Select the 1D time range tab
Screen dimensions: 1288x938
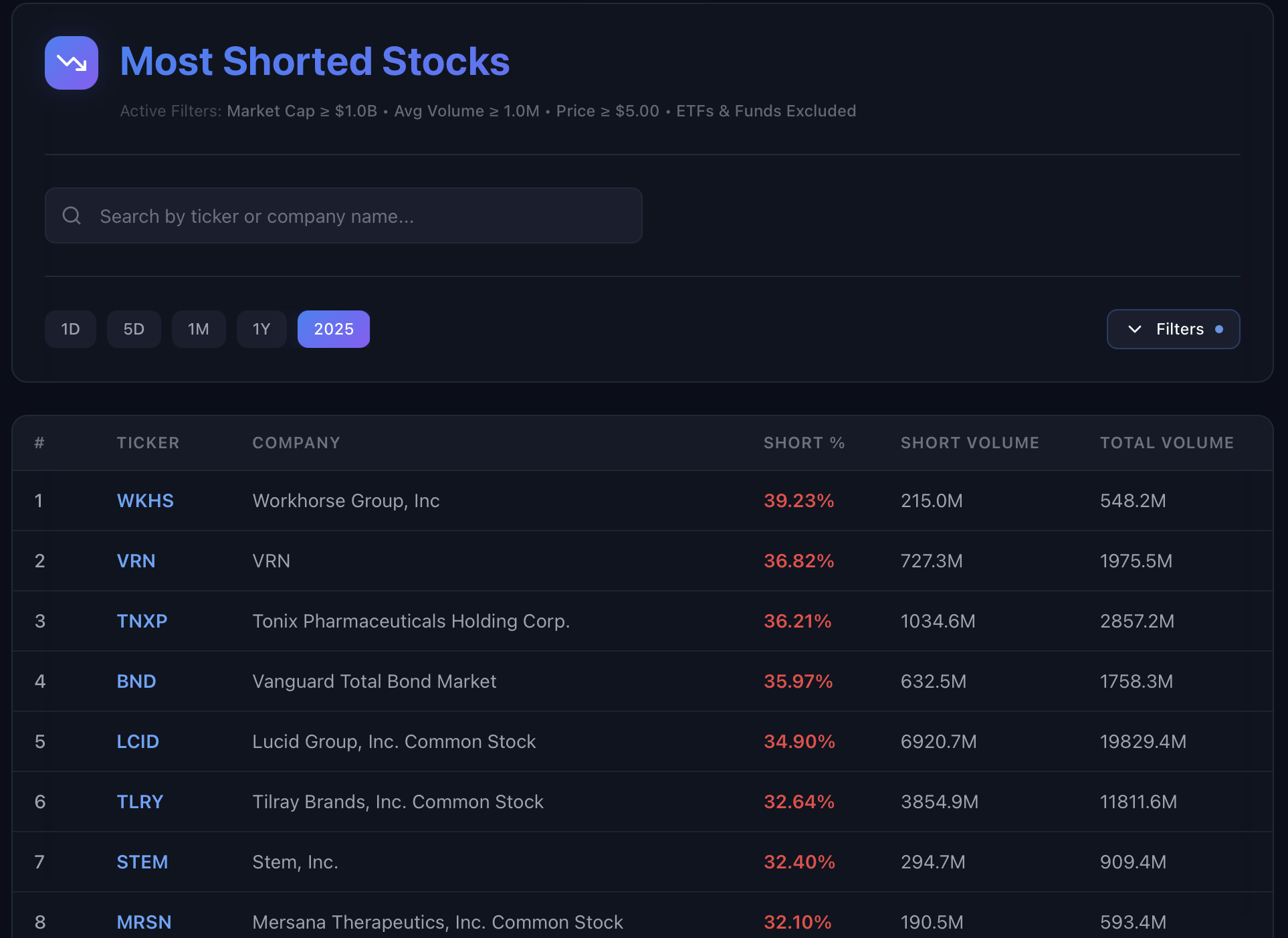pos(70,329)
